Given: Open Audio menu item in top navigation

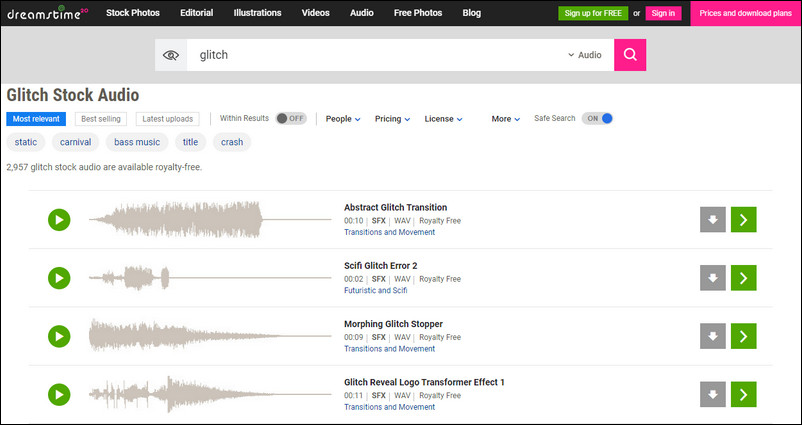Looking at the screenshot, I should (x=362, y=13).
